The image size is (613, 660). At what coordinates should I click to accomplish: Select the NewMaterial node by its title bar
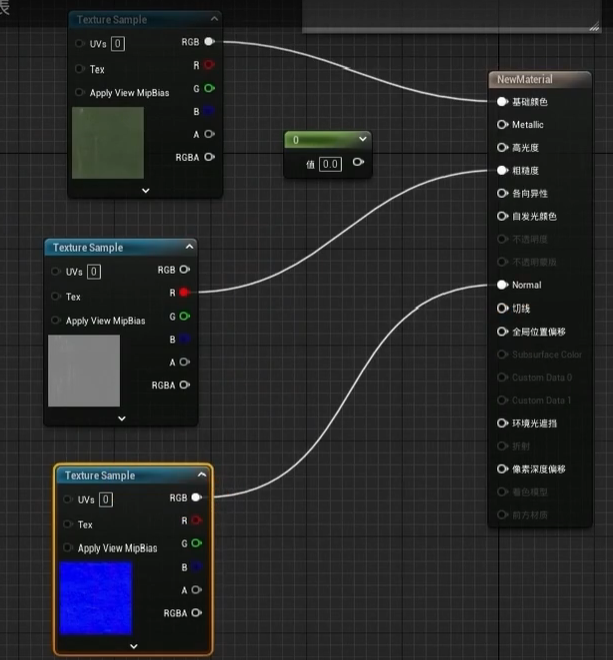coord(540,80)
